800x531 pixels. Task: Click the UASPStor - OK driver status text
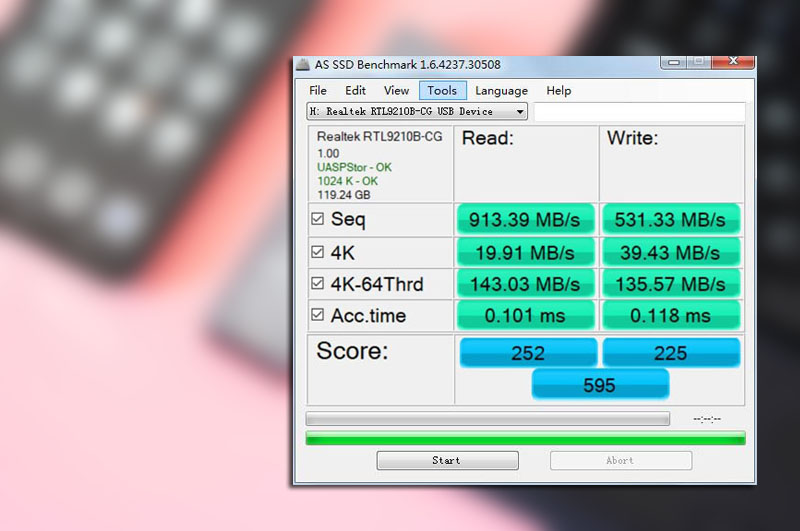tap(355, 167)
